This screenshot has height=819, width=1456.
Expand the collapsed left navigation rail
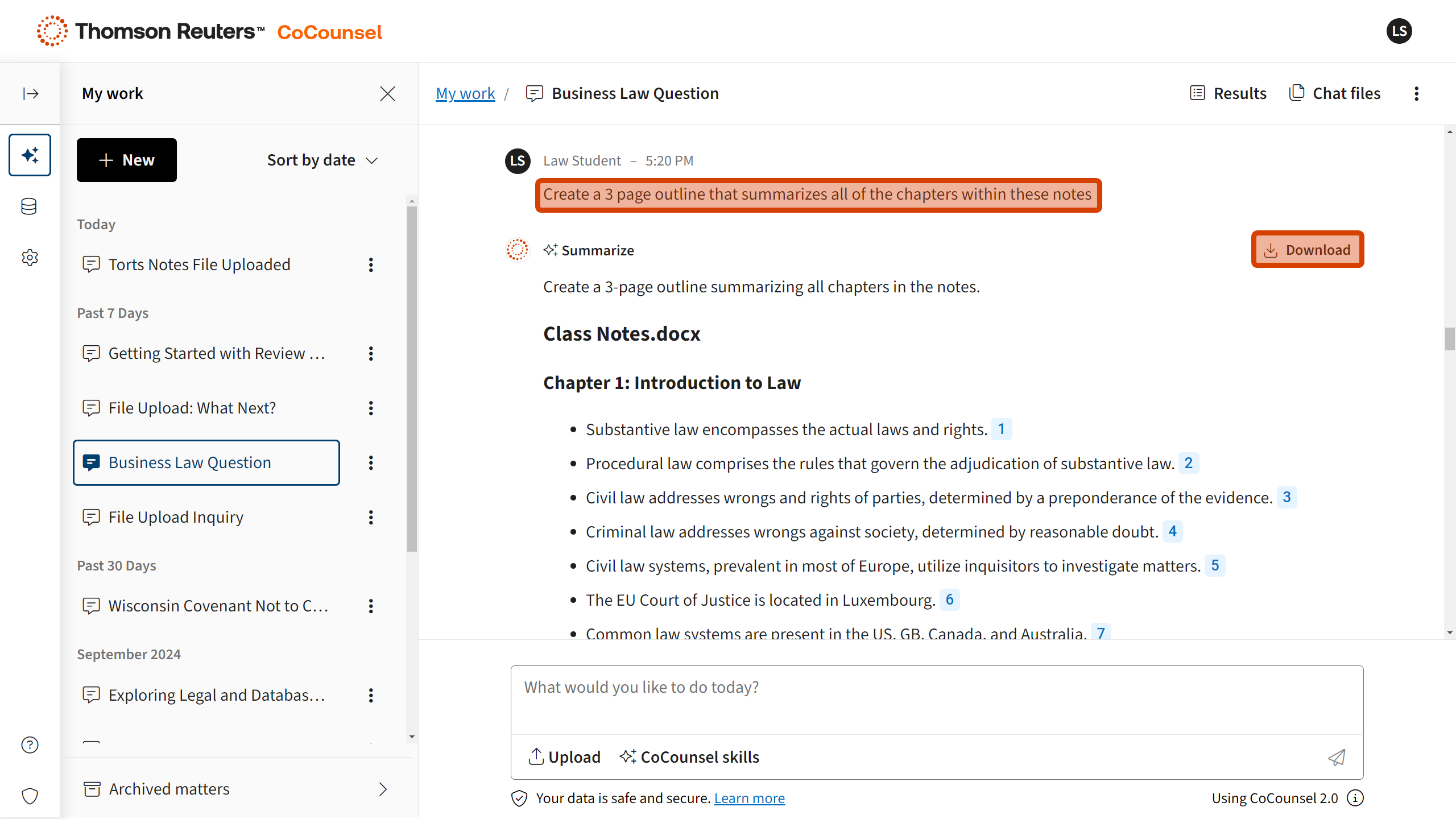coord(30,93)
